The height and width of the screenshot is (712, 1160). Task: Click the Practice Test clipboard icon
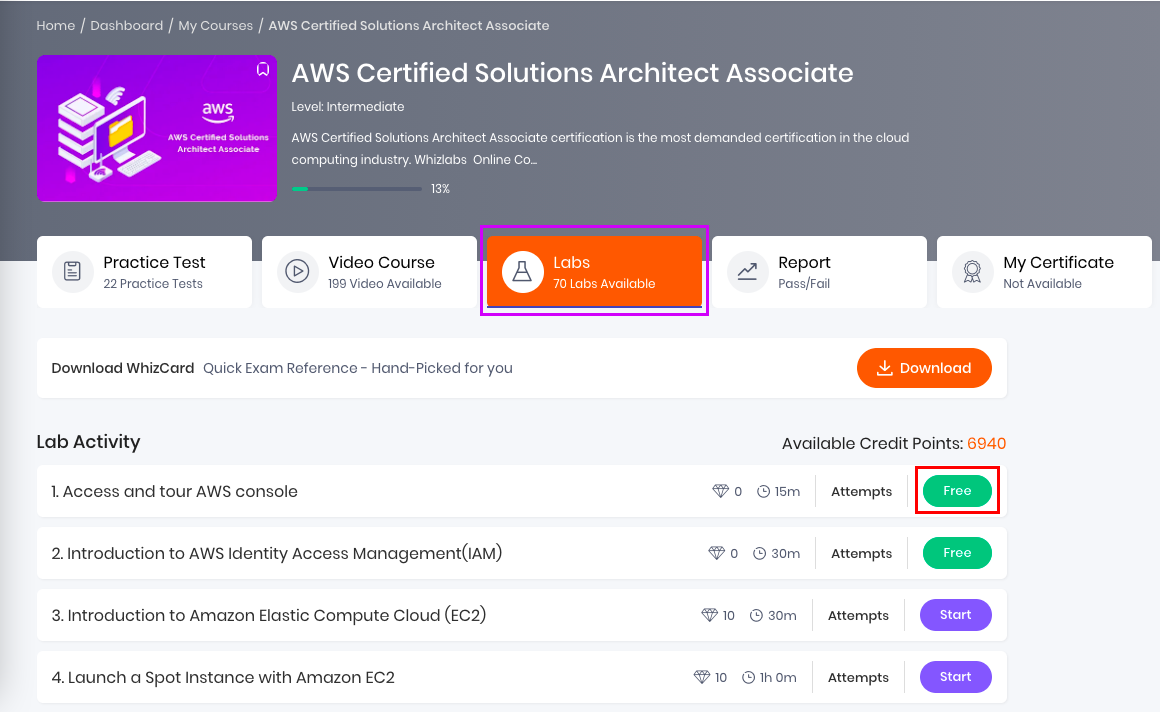pyautogui.click(x=72, y=272)
